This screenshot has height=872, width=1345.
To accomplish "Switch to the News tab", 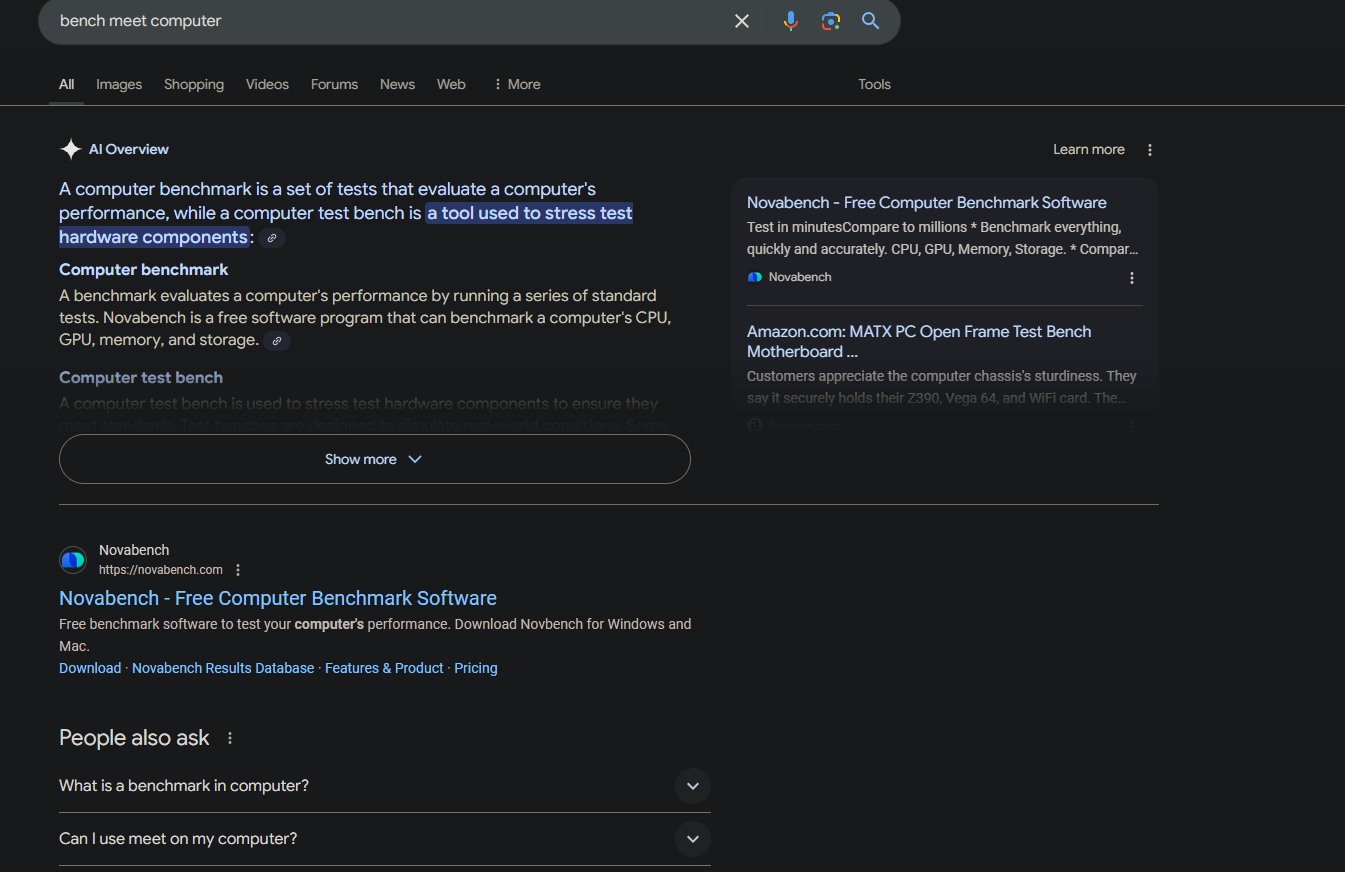I will [397, 84].
